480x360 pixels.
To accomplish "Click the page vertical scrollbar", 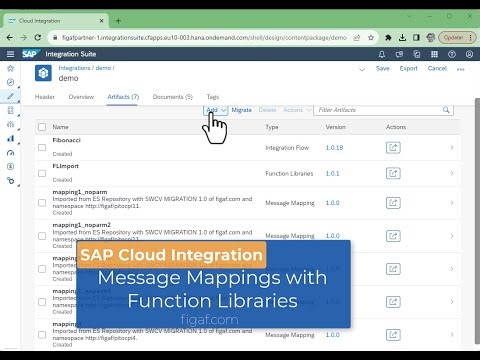I will pos(477,221).
